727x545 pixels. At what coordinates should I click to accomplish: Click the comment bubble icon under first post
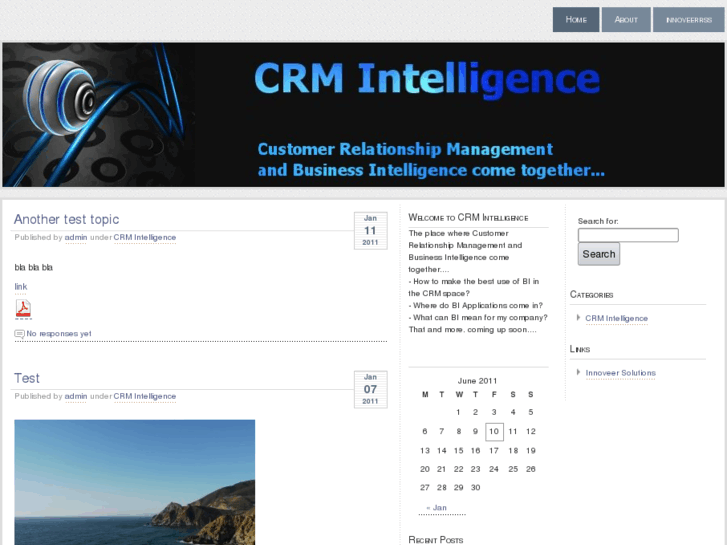pos(19,334)
